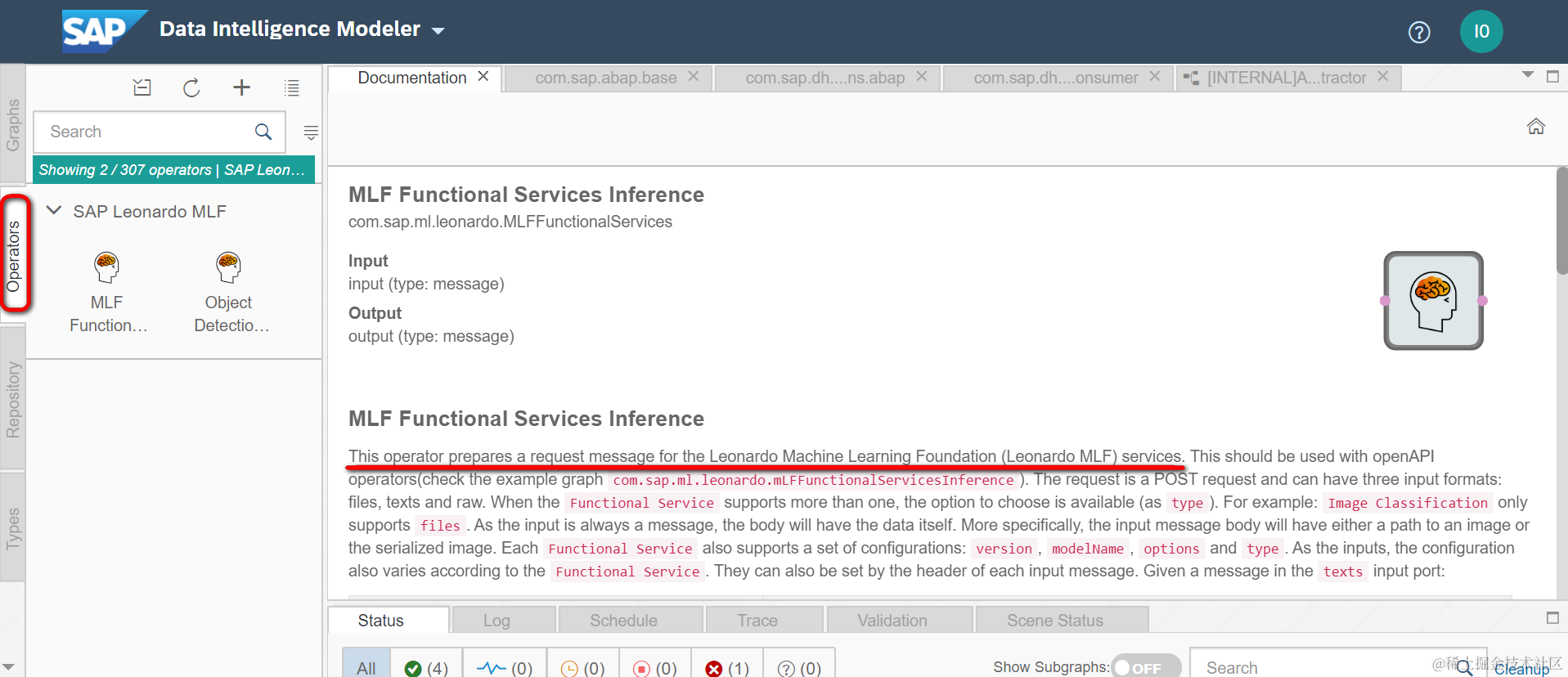Maximize the bottom status panel

point(1552,618)
